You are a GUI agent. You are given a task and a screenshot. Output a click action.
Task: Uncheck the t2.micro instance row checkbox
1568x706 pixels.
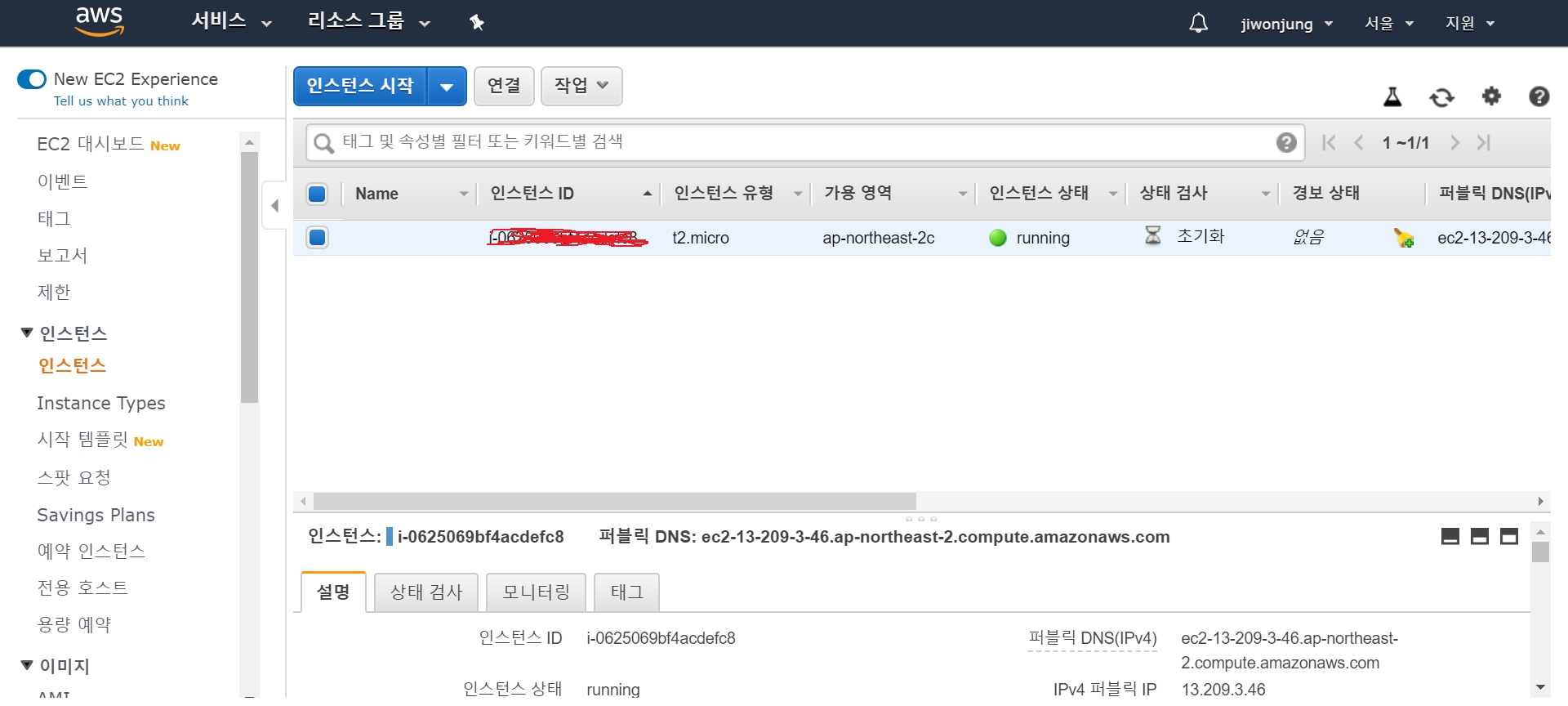coord(317,238)
